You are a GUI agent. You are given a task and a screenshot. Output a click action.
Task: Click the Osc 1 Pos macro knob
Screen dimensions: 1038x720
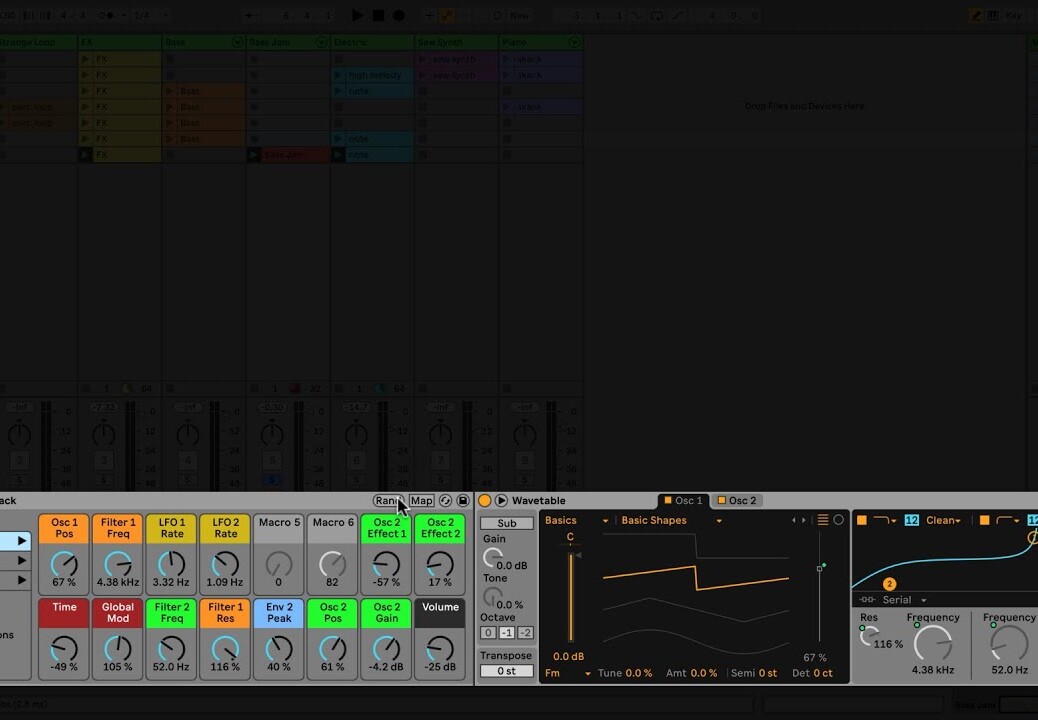pos(64,564)
